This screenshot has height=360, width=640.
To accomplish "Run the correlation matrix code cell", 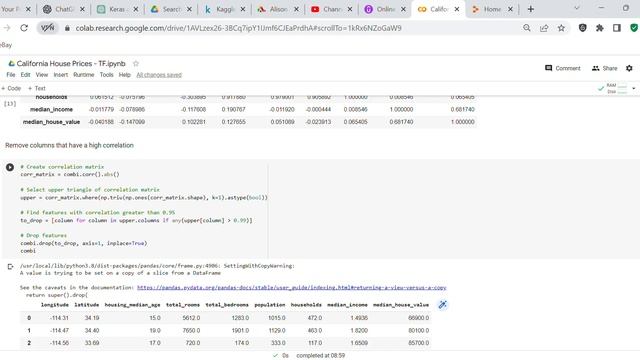I will (x=10, y=167).
